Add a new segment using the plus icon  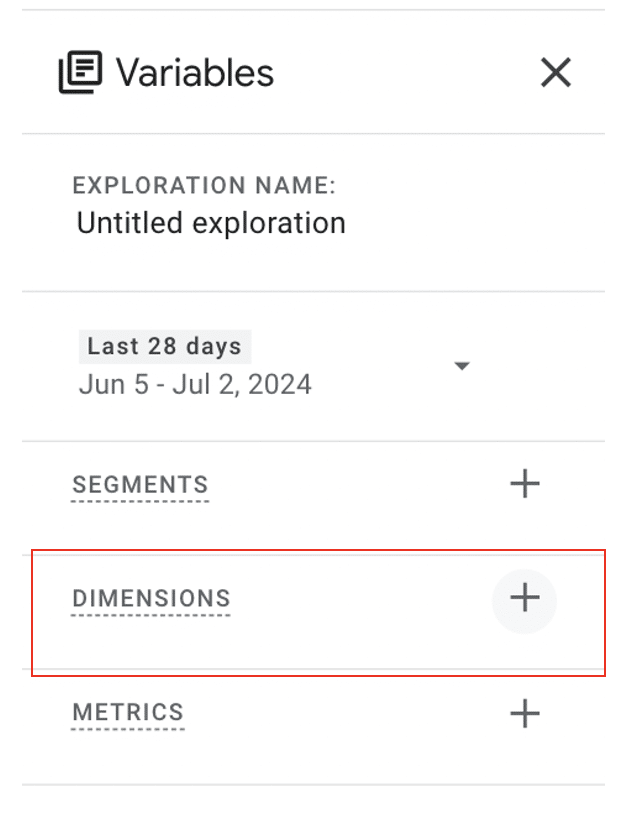pyautogui.click(x=524, y=484)
